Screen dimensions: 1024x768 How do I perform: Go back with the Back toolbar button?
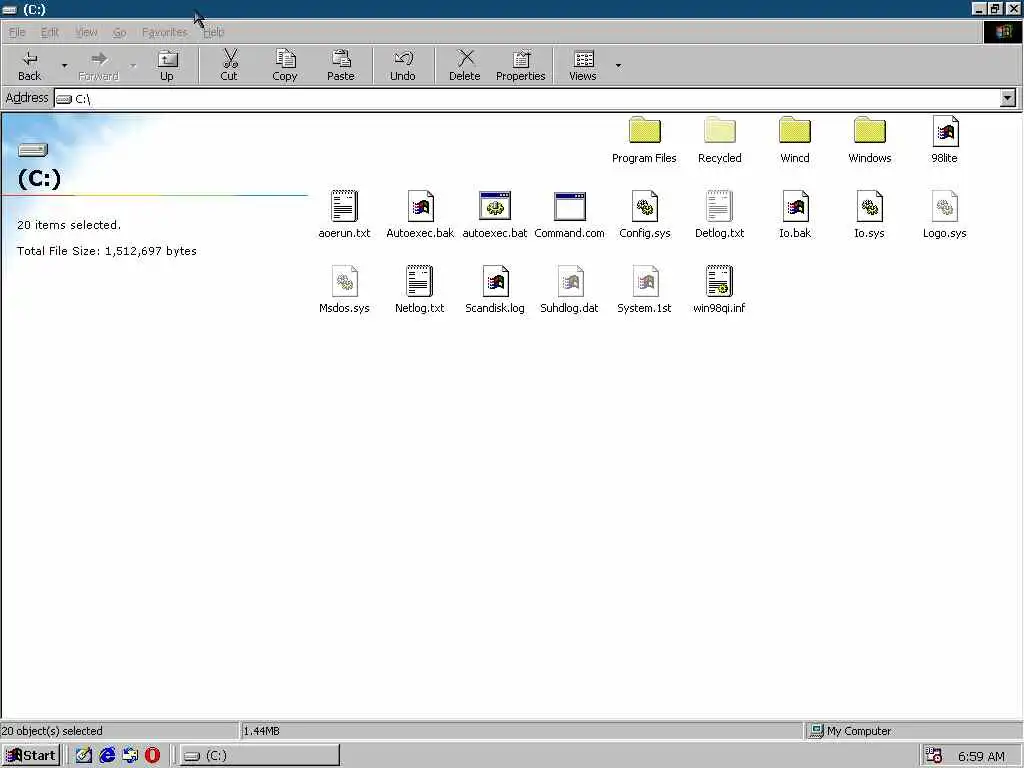pyautogui.click(x=29, y=65)
